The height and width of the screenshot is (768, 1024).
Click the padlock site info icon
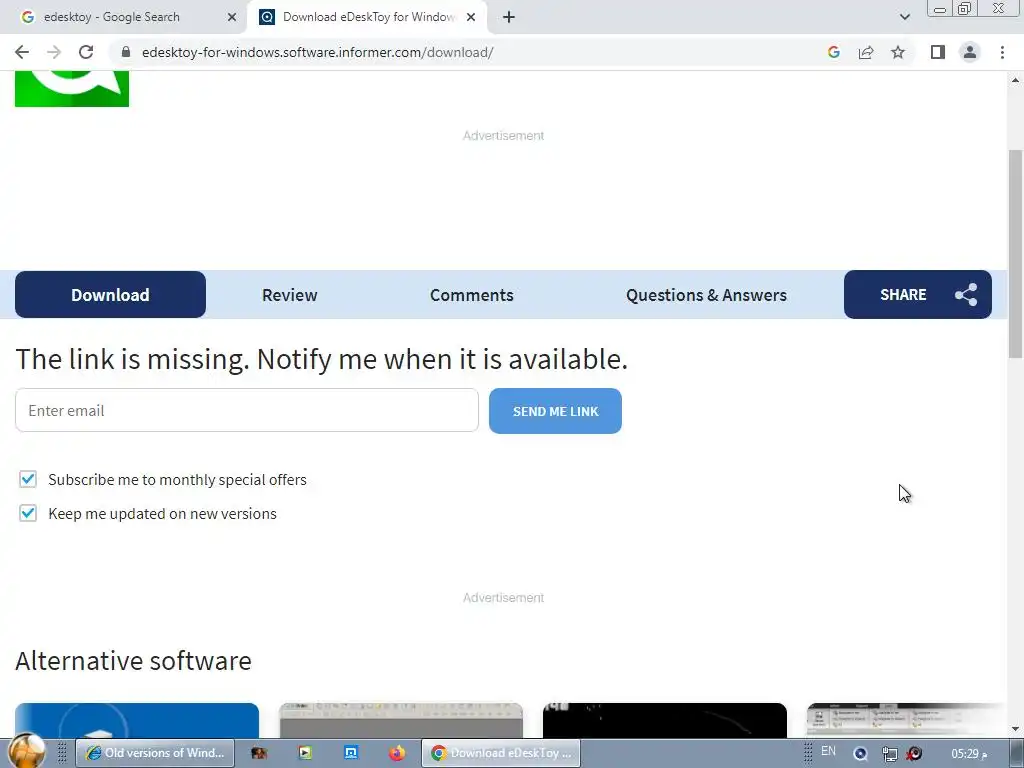pyautogui.click(x=125, y=52)
